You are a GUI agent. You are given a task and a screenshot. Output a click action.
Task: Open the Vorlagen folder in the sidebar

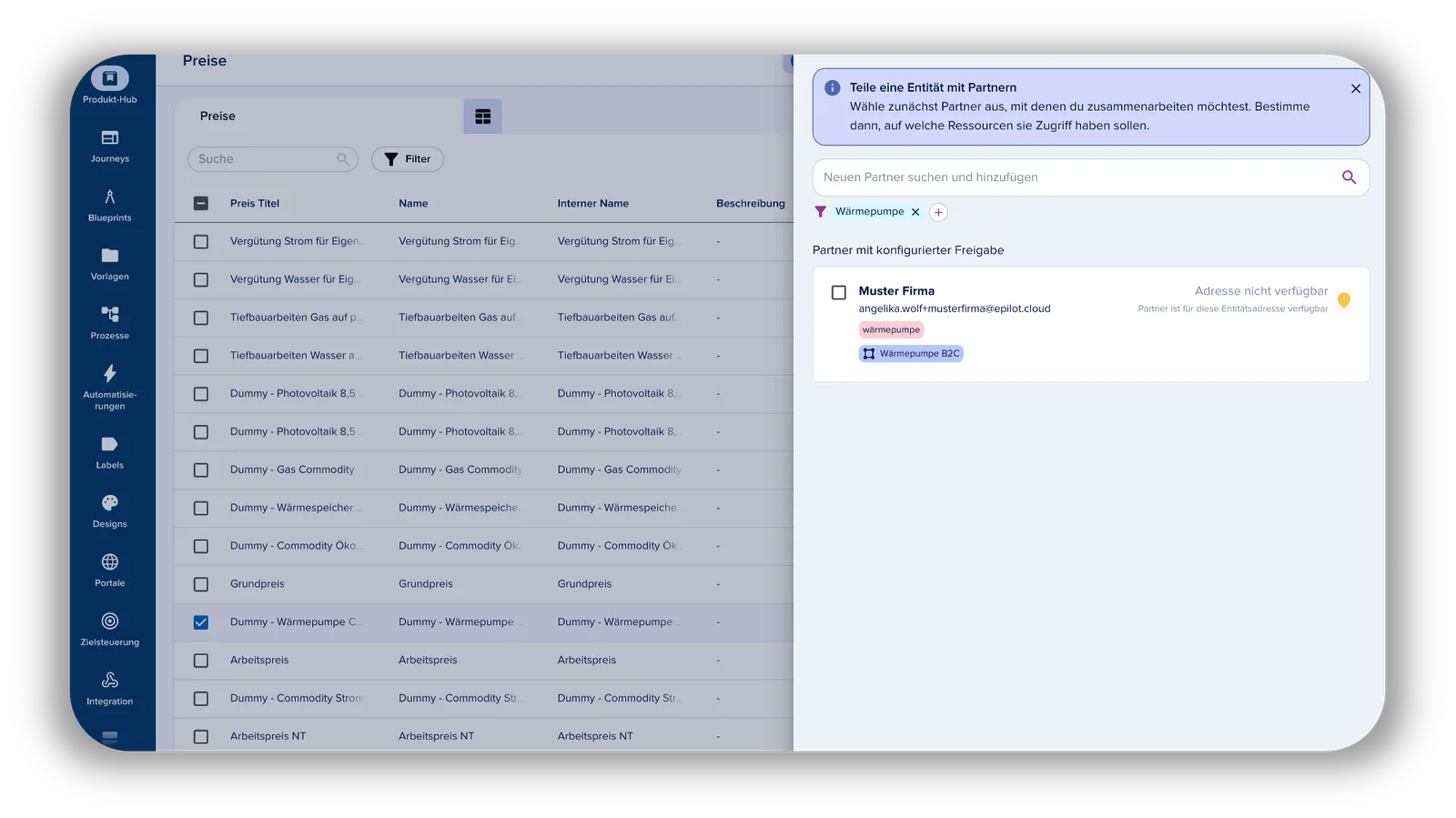pyautogui.click(x=110, y=264)
